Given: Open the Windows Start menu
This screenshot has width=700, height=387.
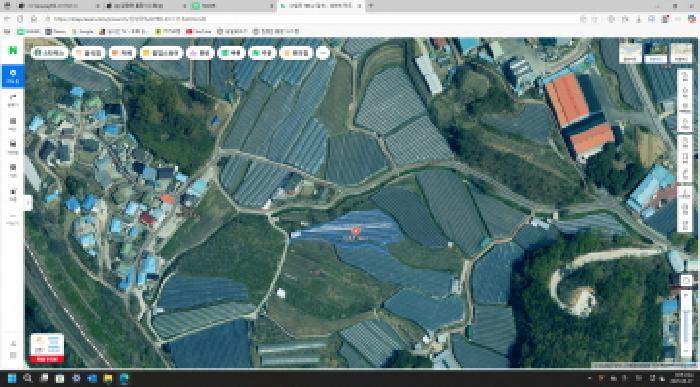Looking at the screenshot, I should click(12, 379).
